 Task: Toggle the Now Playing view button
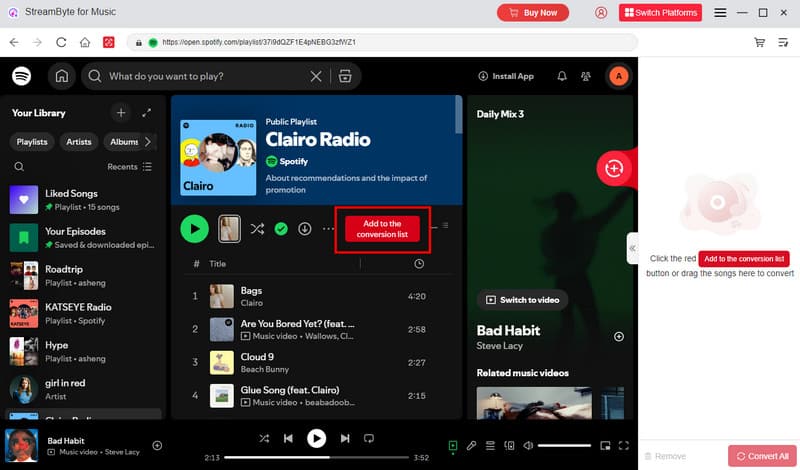click(453, 445)
